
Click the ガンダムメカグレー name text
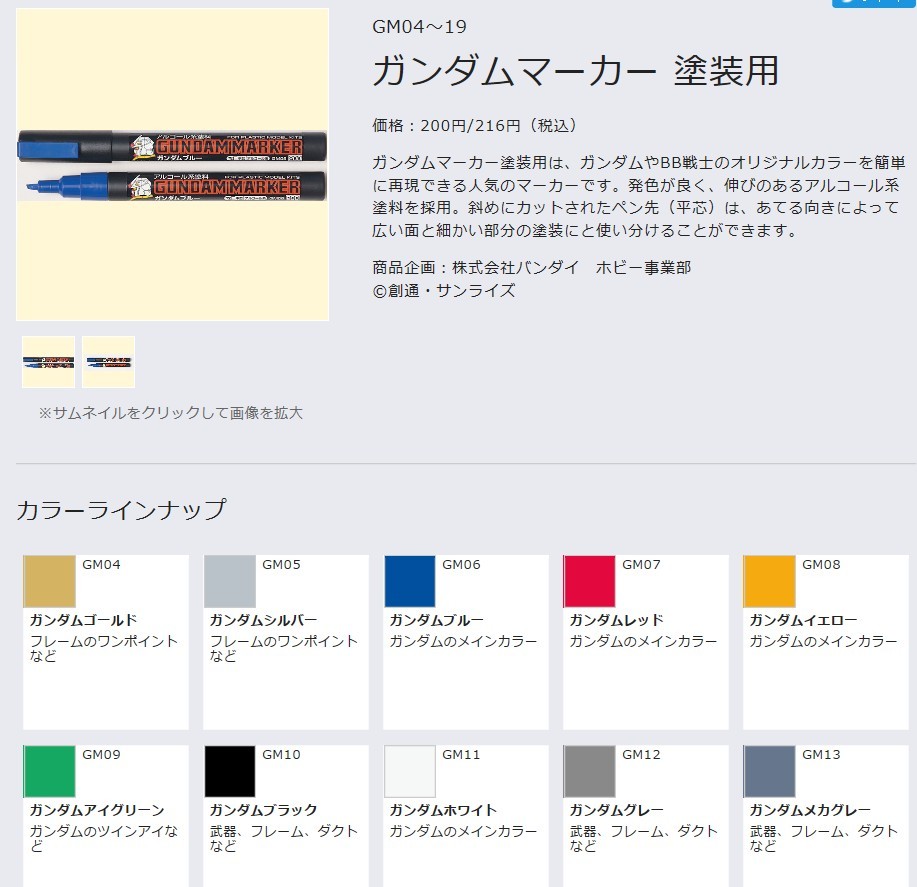[810, 810]
